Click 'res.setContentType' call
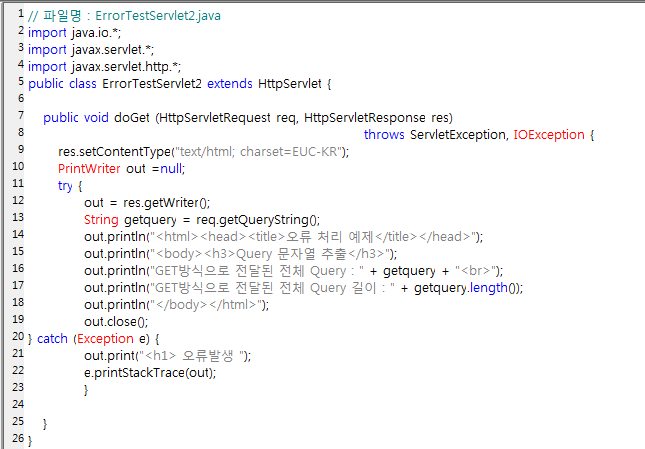645x449 pixels. (x=114, y=152)
